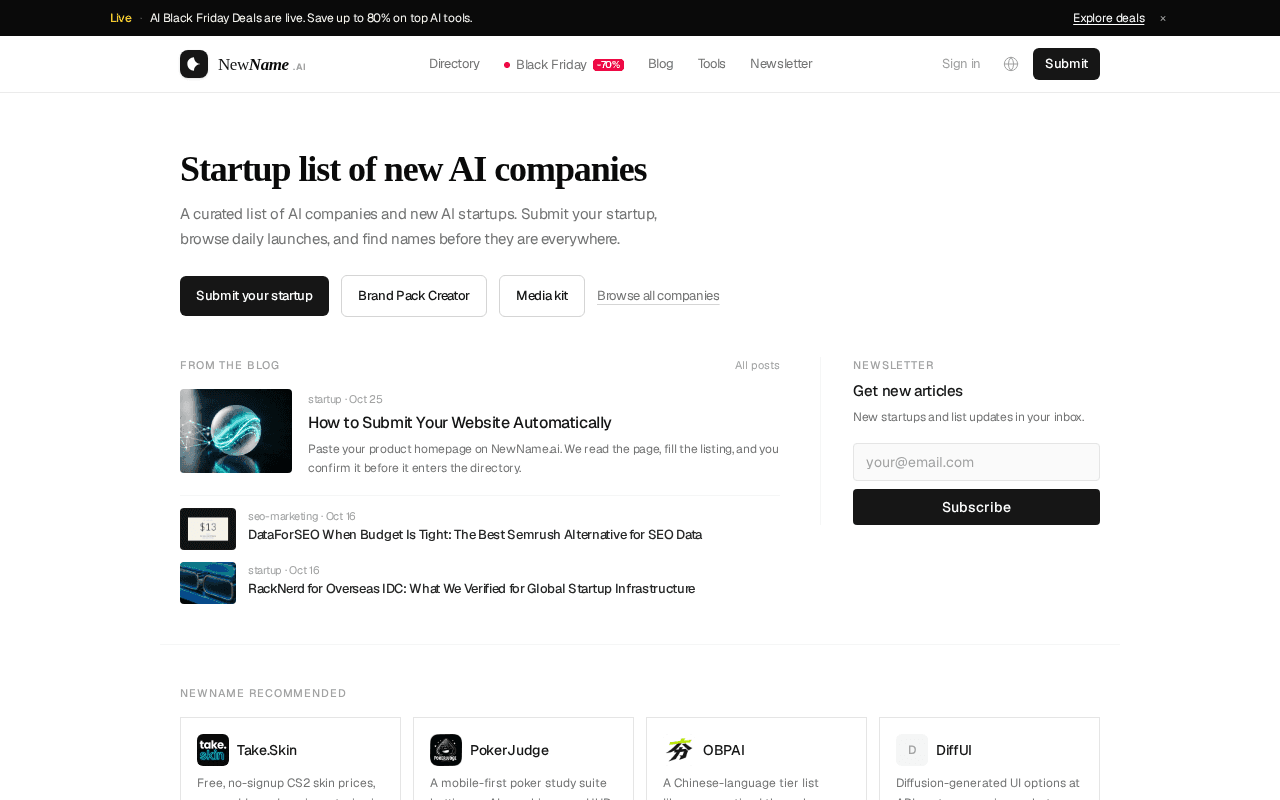
Task: Go to the Blog page
Action: (661, 64)
